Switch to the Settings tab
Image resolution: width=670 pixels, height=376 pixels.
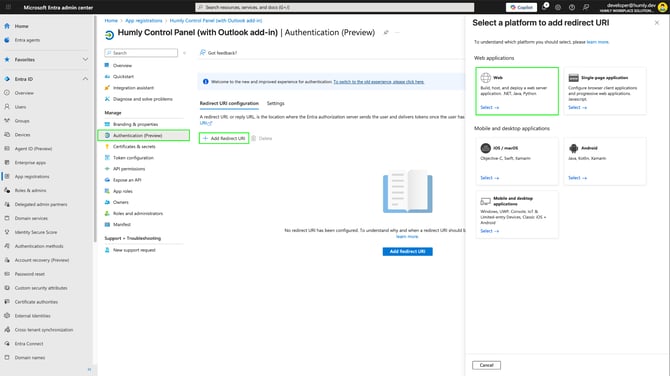coord(276,103)
